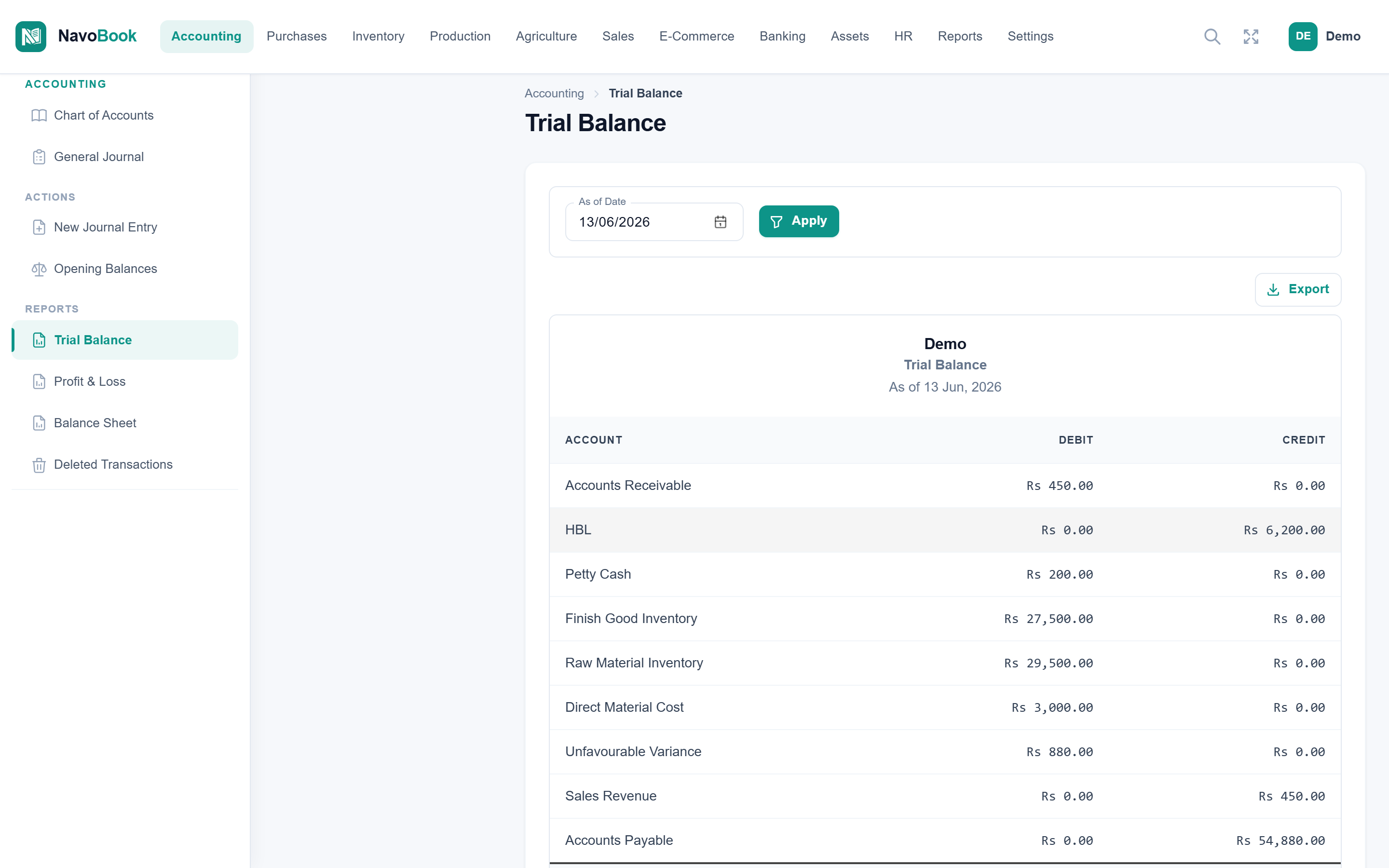Select the Accounts Payable row
The width and height of the screenshot is (1389, 868).
pyautogui.click(x=945, y=841)
